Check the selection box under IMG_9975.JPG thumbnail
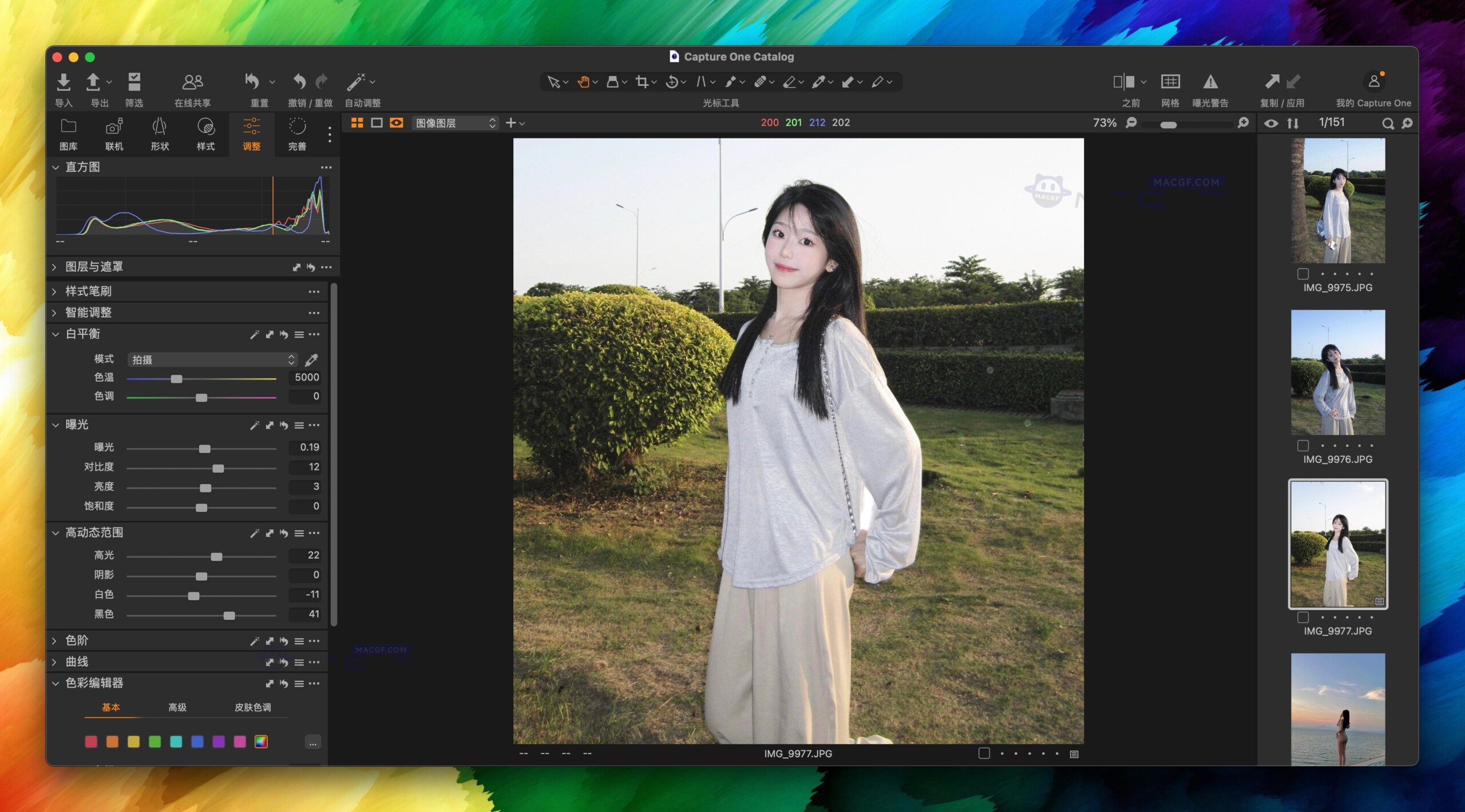 click(x=1304, y=273)
